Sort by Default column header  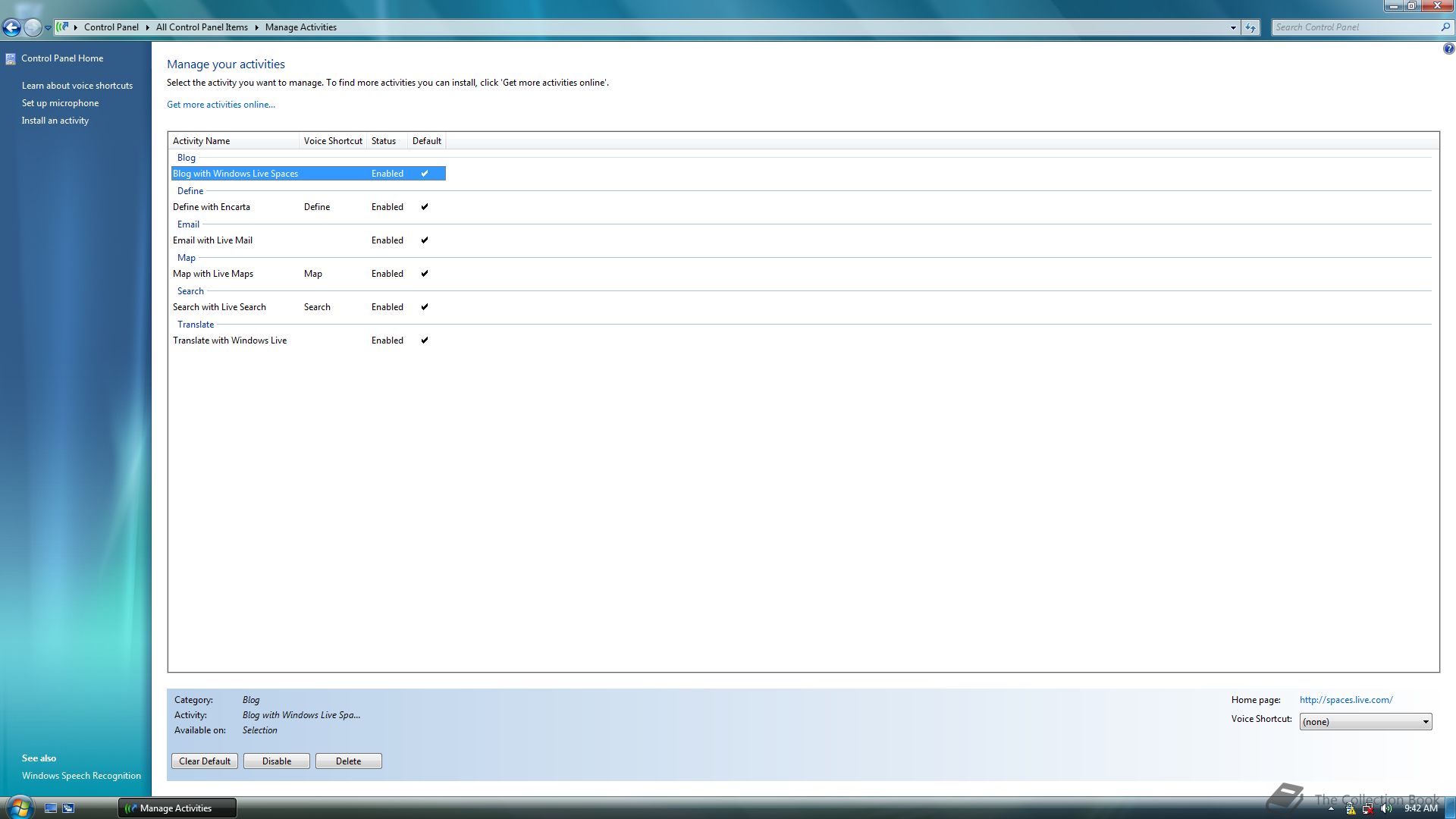click(x=427, y=141)
